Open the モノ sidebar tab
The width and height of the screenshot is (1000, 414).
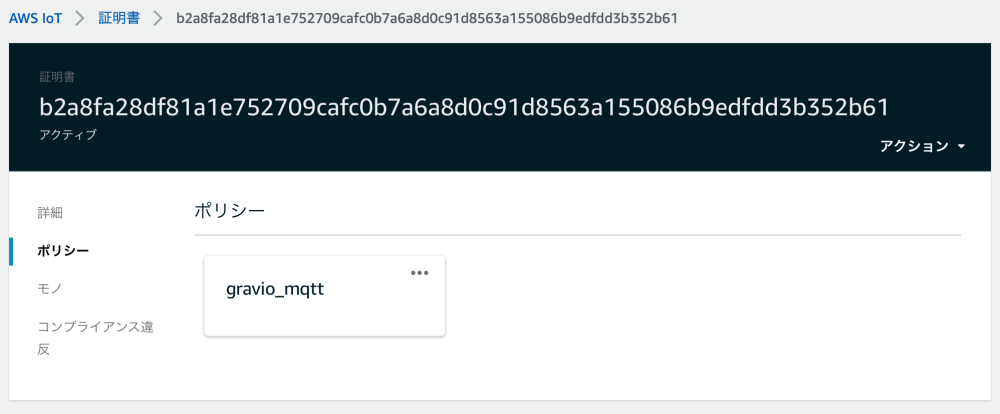[x=50, y=289]
